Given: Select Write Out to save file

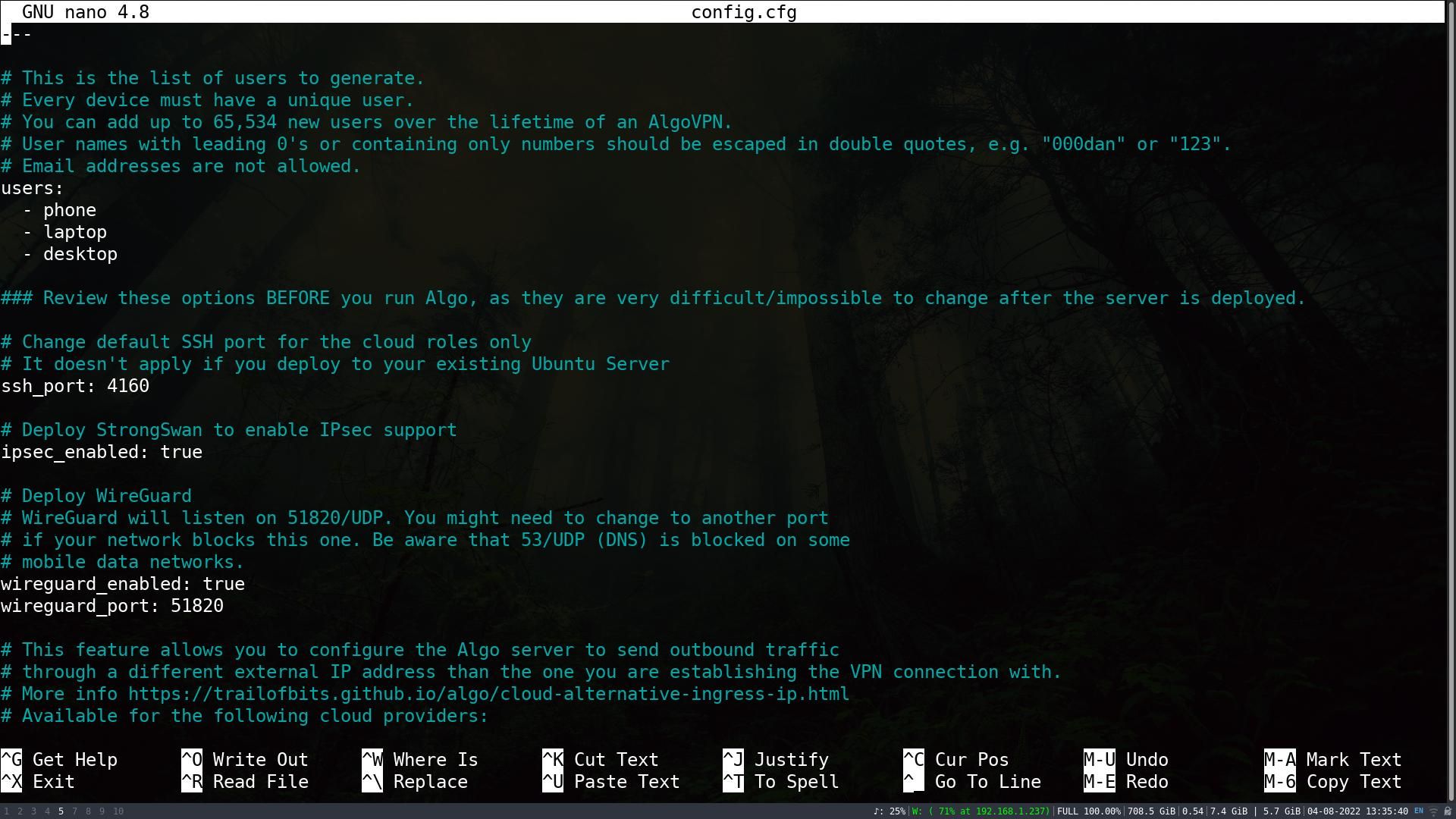Looking at the screenshot, I should point(260,759).
